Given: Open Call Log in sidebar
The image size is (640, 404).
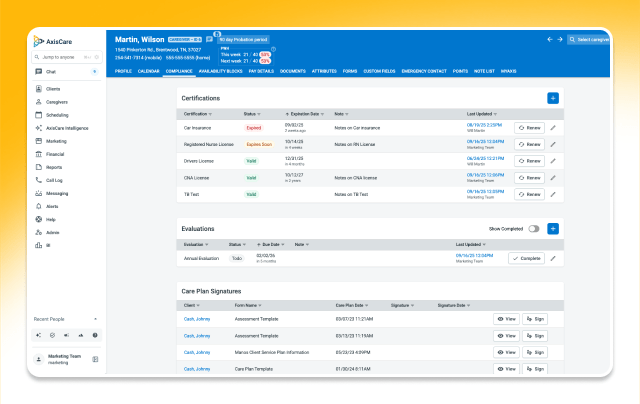Looking at the screenshot, I should pos(53,180).
